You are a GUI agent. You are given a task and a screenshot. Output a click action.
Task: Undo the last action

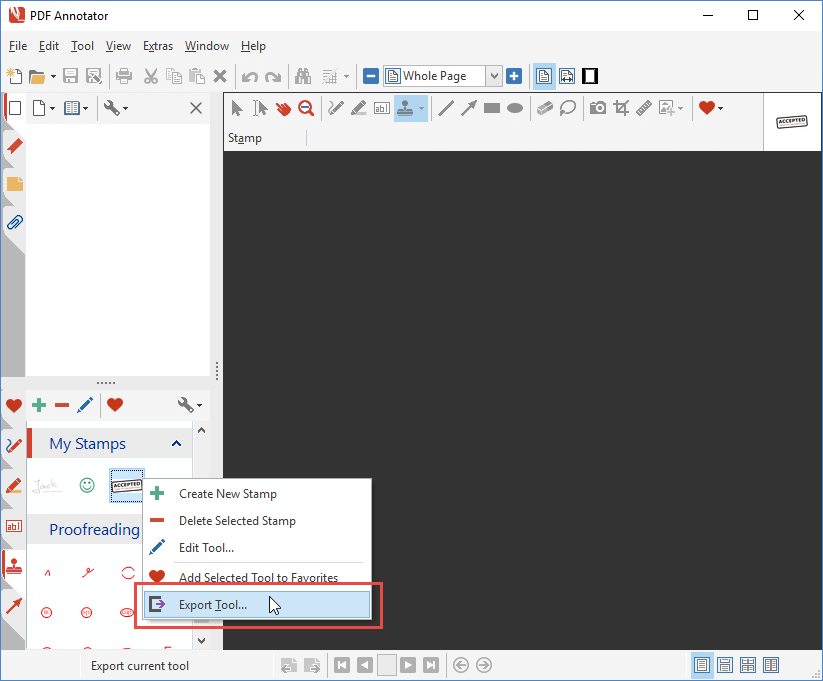click(x=249, y=77)
